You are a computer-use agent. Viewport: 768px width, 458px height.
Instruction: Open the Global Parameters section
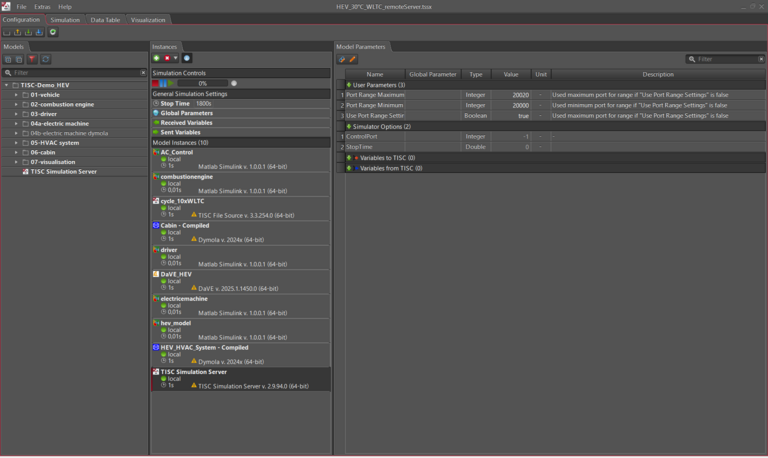(x=186, y=113)
